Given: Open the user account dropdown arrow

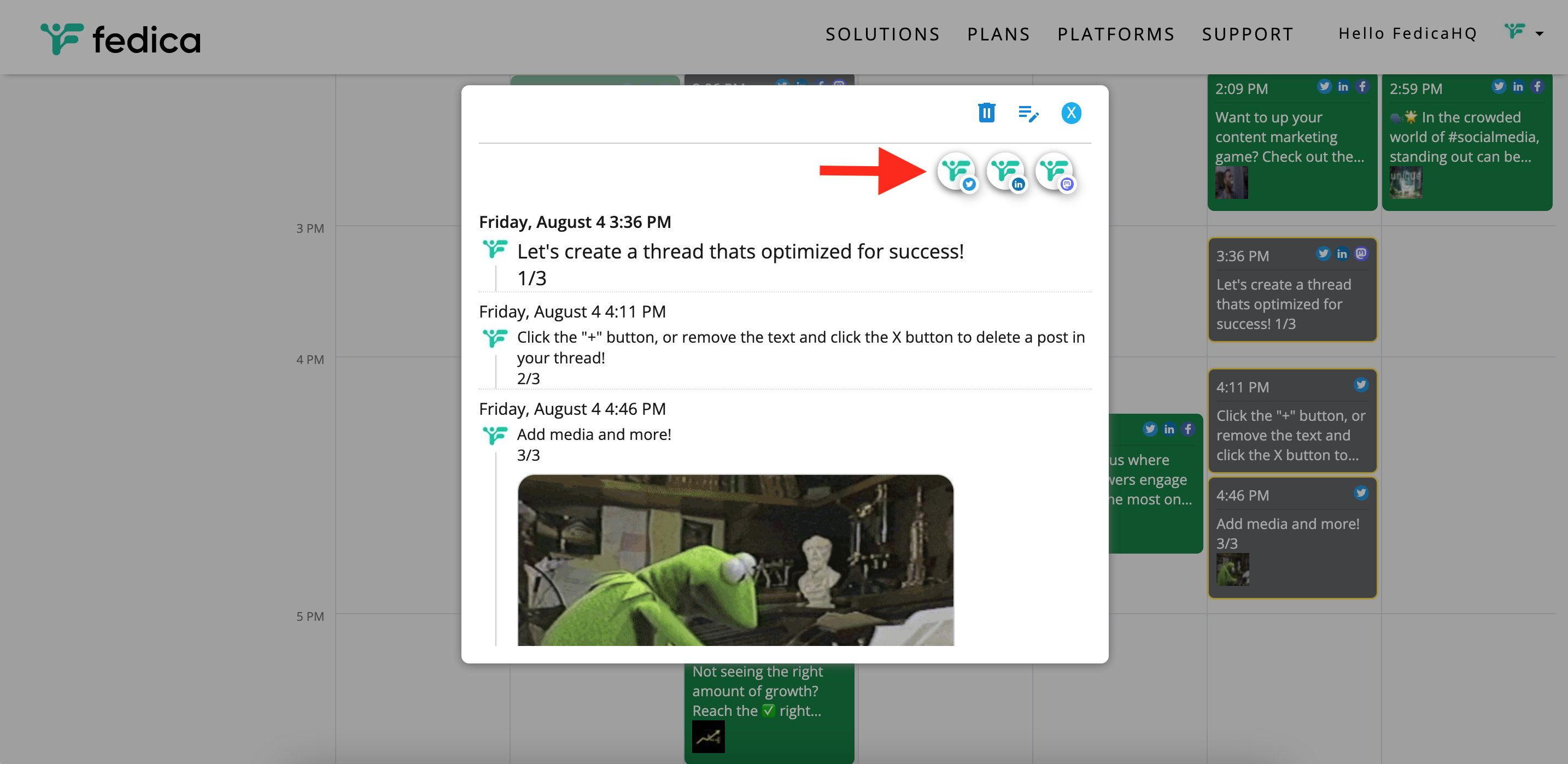Looking at the screenshot, I should pyautogui.click(x=1540, y=34).
